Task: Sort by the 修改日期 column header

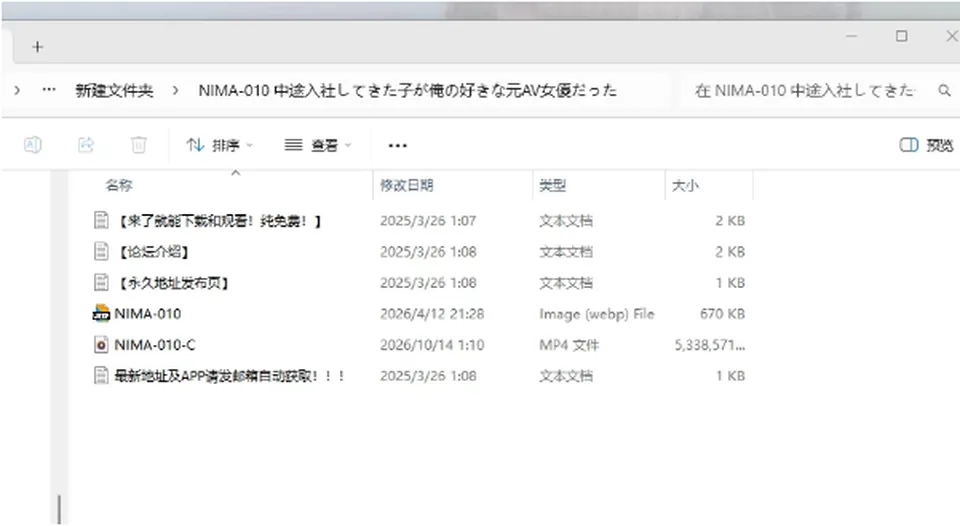Action: coord(407,185)
